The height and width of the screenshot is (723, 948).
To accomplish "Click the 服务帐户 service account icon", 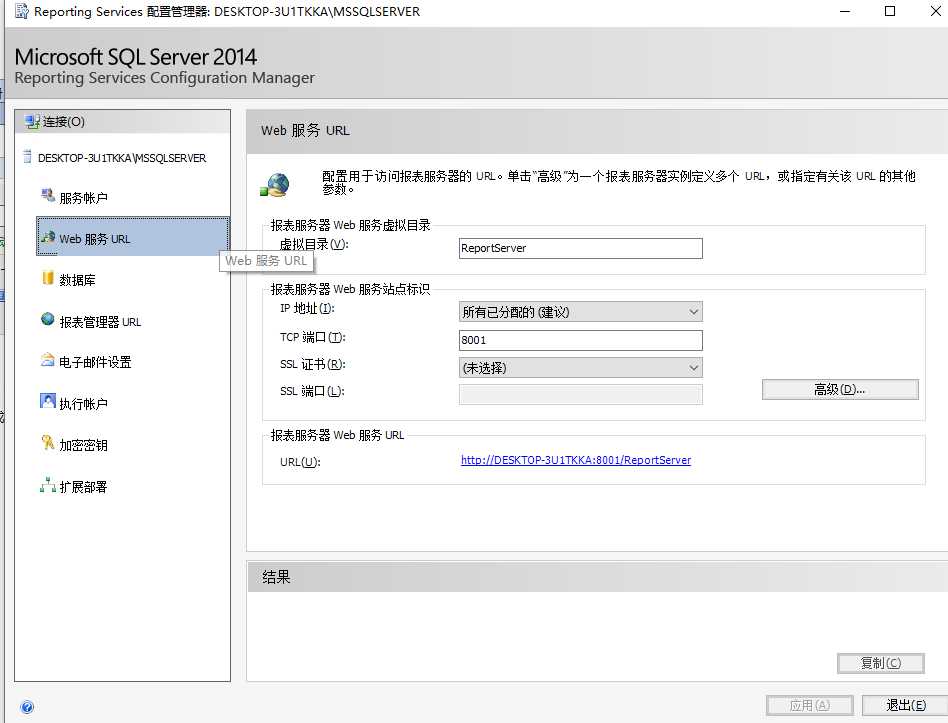I will 48,196.
